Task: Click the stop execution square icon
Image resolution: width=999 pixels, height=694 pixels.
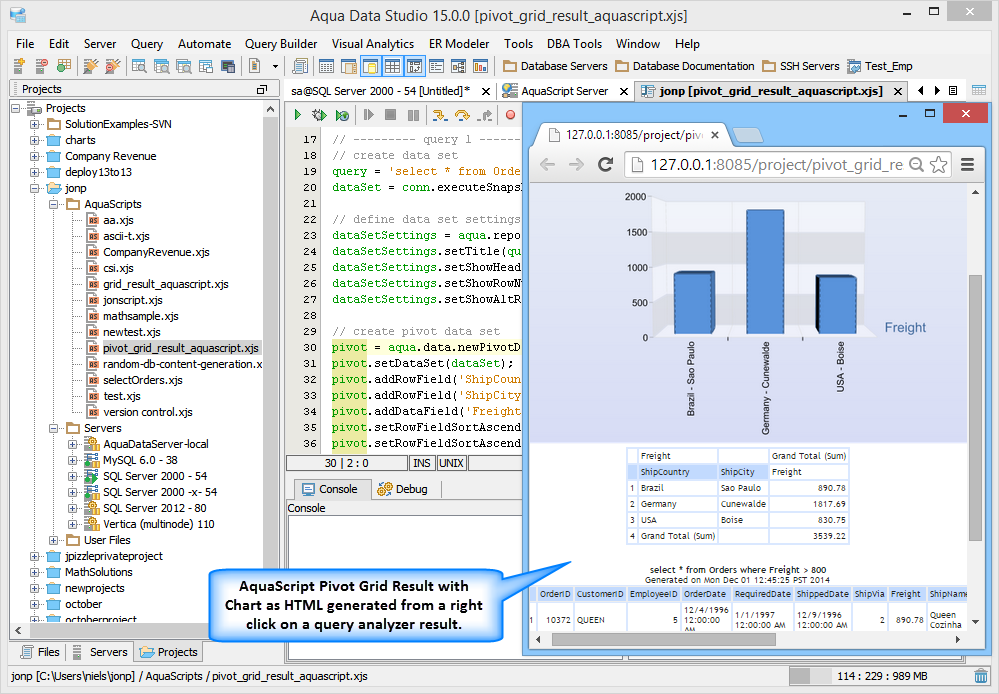Action: coord(391,115)
